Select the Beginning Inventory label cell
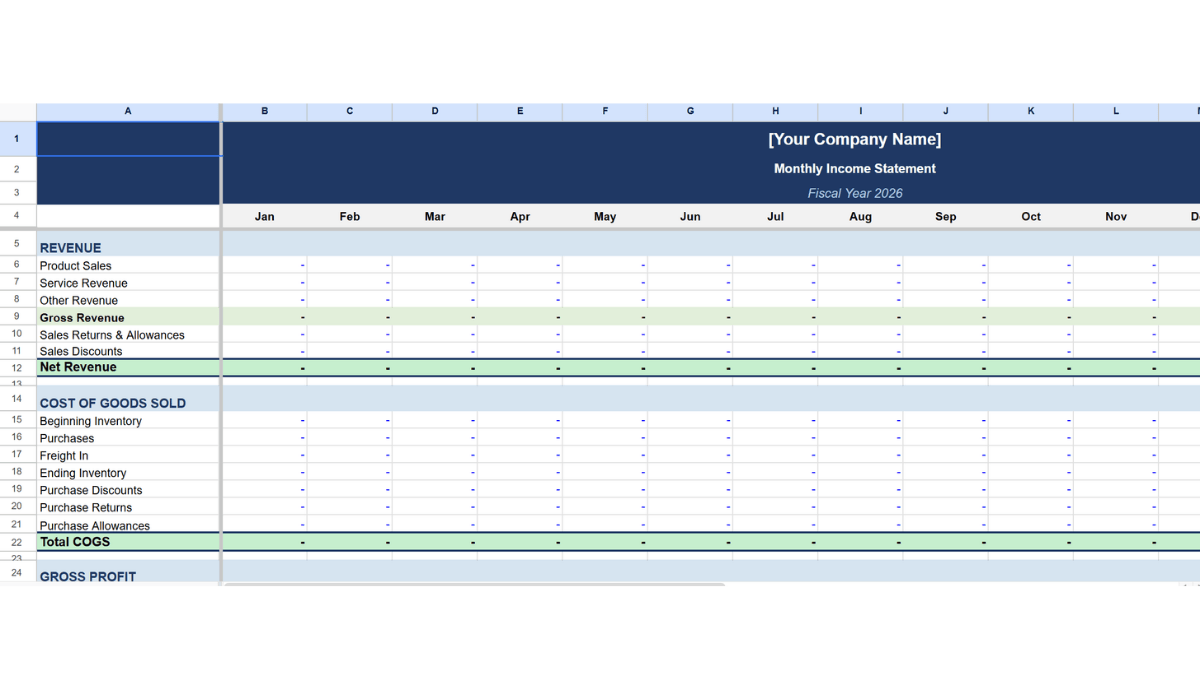Screen dimensions: 1200x675 (90, 420)
